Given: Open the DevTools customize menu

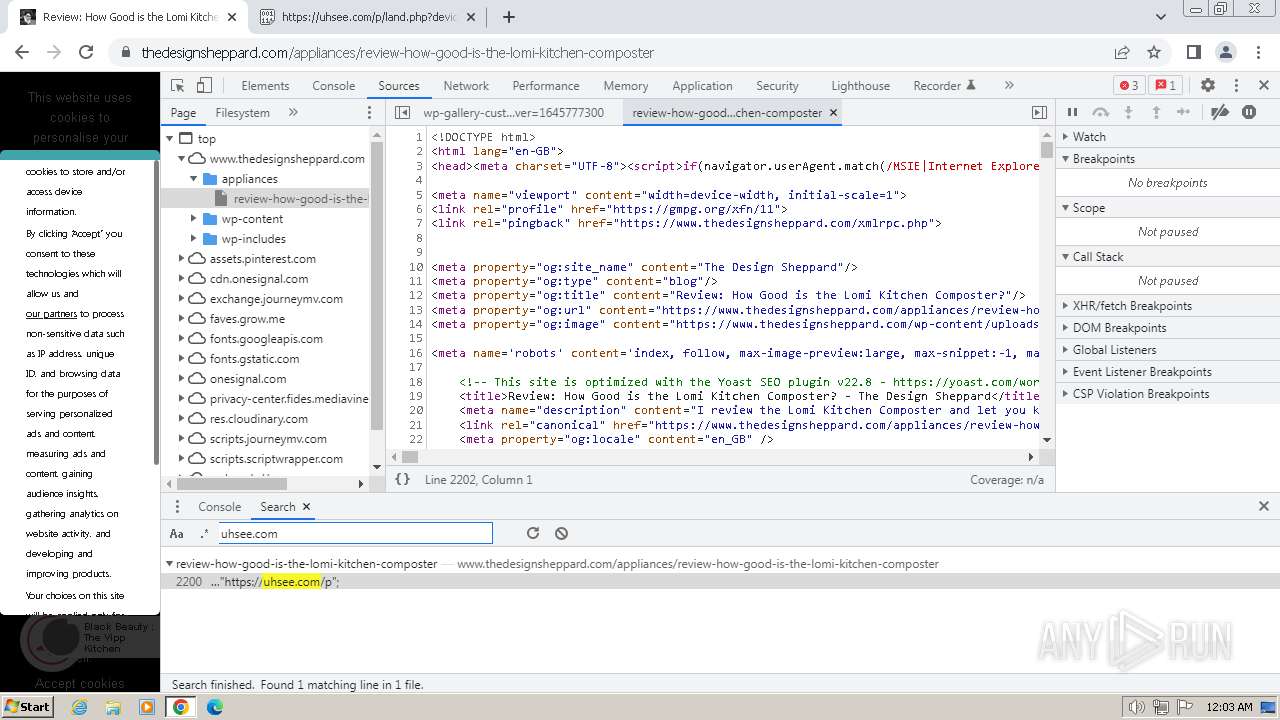Looking at the screenshot, I should pos(1236,86).
